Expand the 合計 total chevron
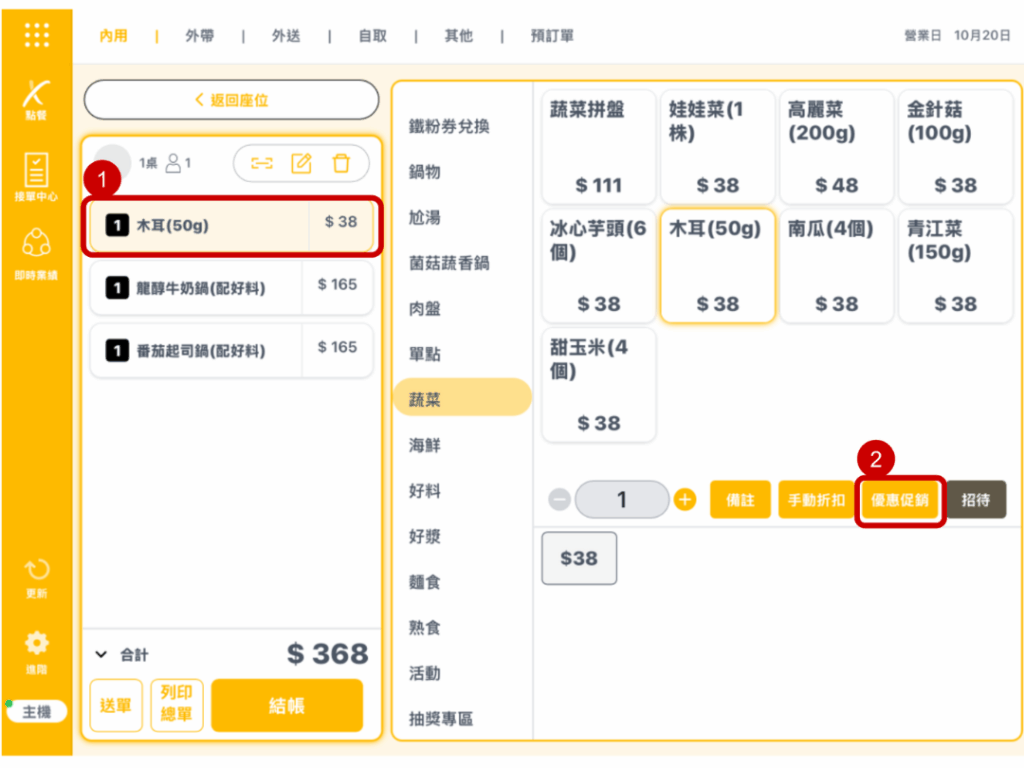Viewport: 1024px width, 768px height. point(101,654)
